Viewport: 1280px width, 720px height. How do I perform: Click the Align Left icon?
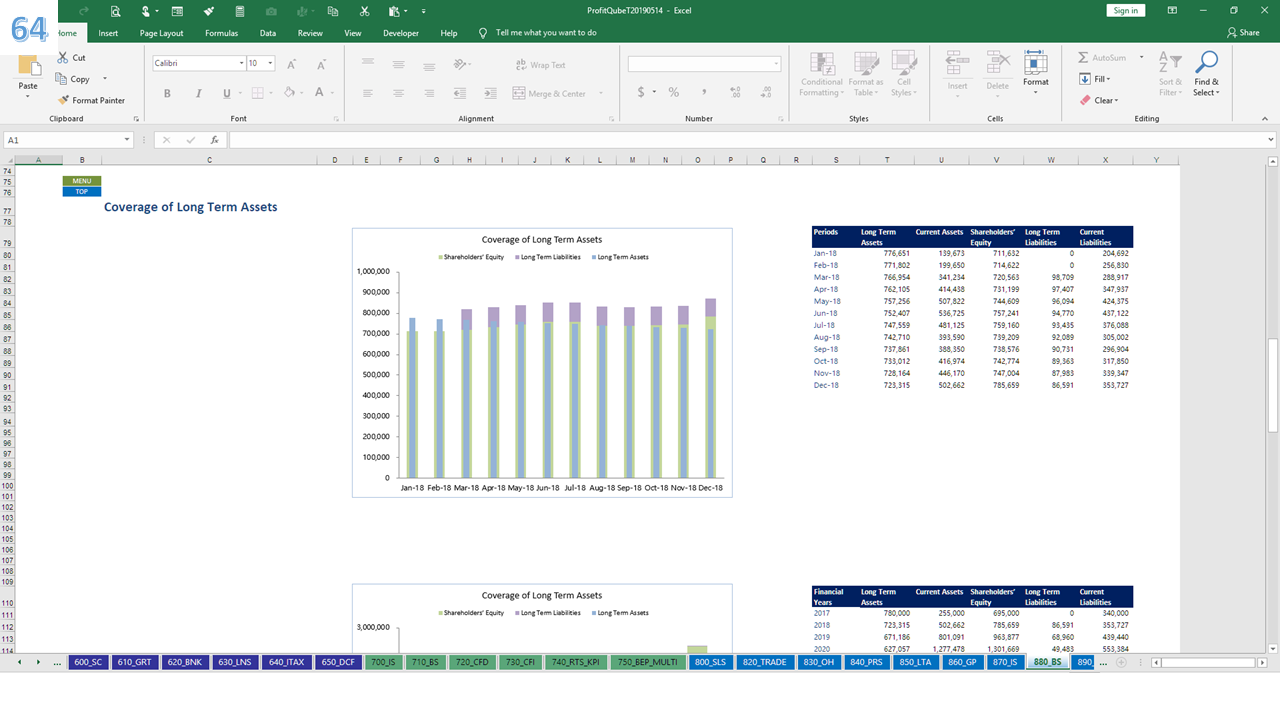(367, 93)
